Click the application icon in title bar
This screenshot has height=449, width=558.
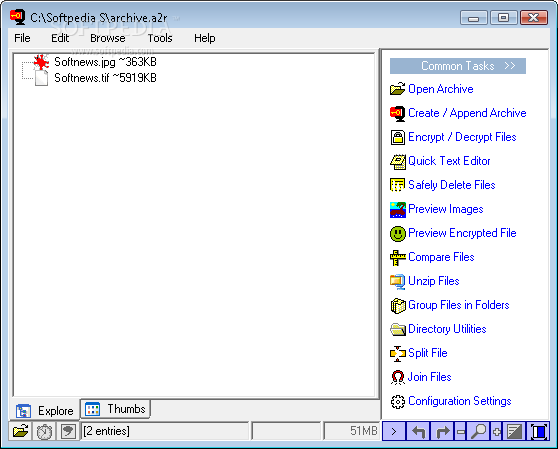coord(18,17)
